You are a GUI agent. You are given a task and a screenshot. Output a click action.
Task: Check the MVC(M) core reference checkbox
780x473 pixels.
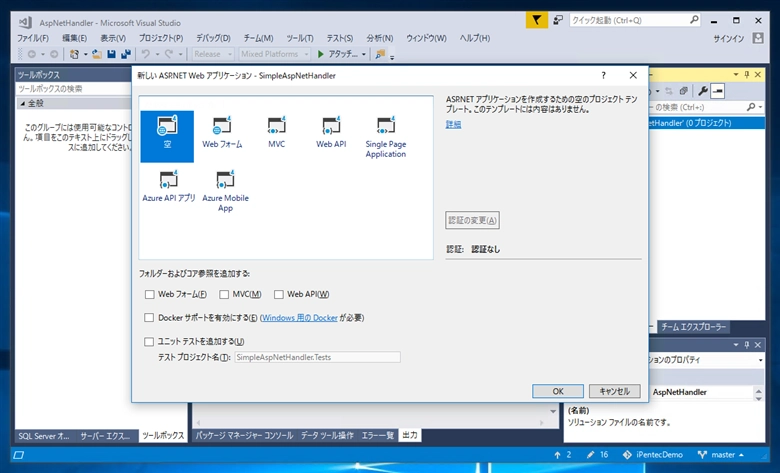pos(224,294)
